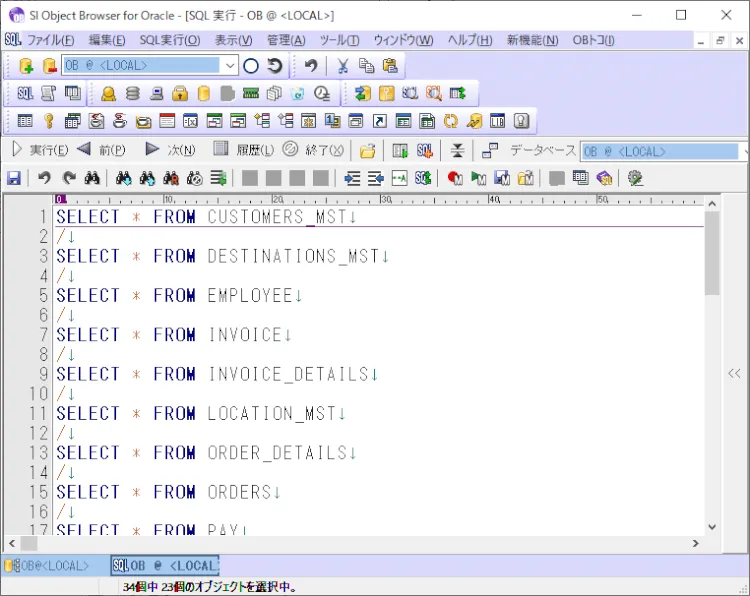Click the script scroll icon
Image resolution: width=750 pixels, height=596 pixels.
(48, 93)
